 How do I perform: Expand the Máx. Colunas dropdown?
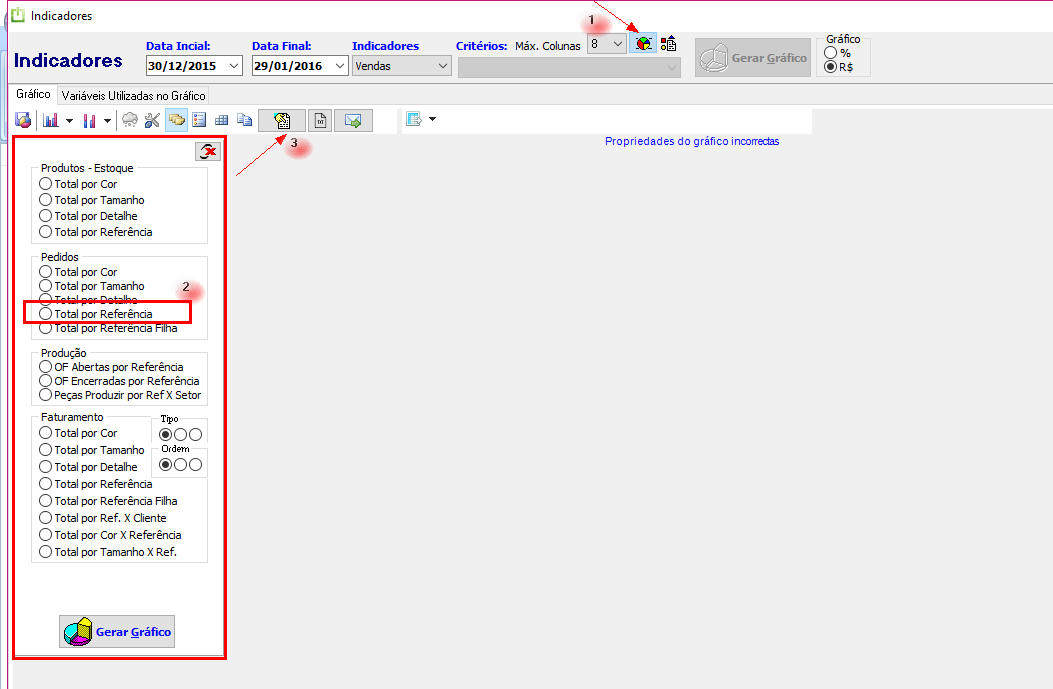tap(617, 44)
